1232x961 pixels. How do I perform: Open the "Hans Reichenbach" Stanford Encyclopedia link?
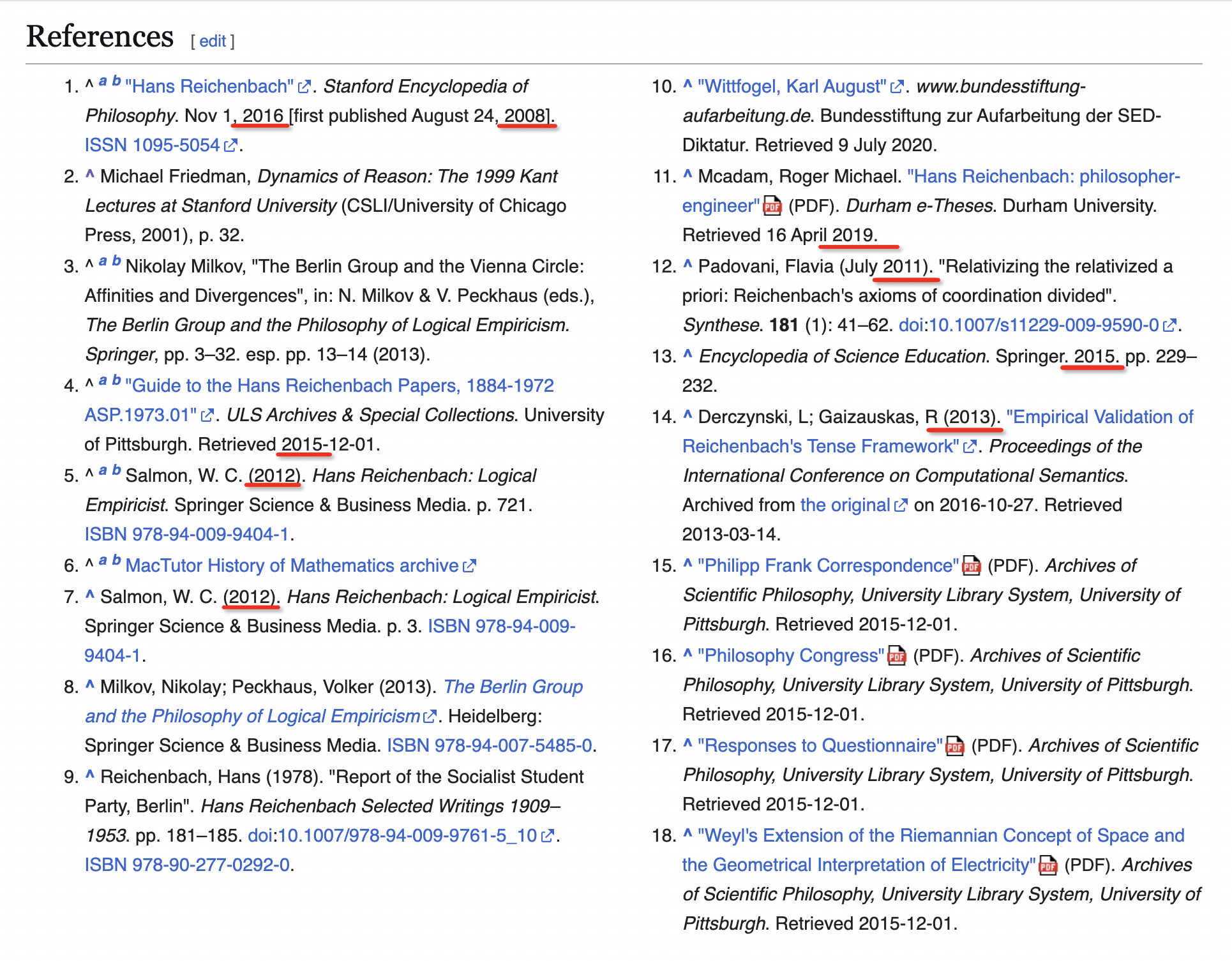pos(209,86)
